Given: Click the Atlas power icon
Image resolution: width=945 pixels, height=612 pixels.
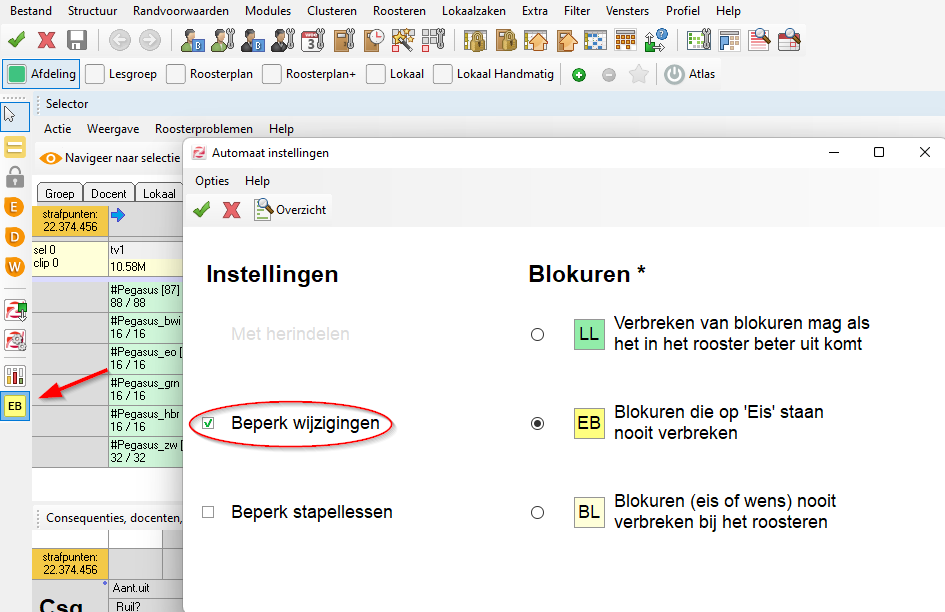Looking at the screenshot, I should pos(675,74).
